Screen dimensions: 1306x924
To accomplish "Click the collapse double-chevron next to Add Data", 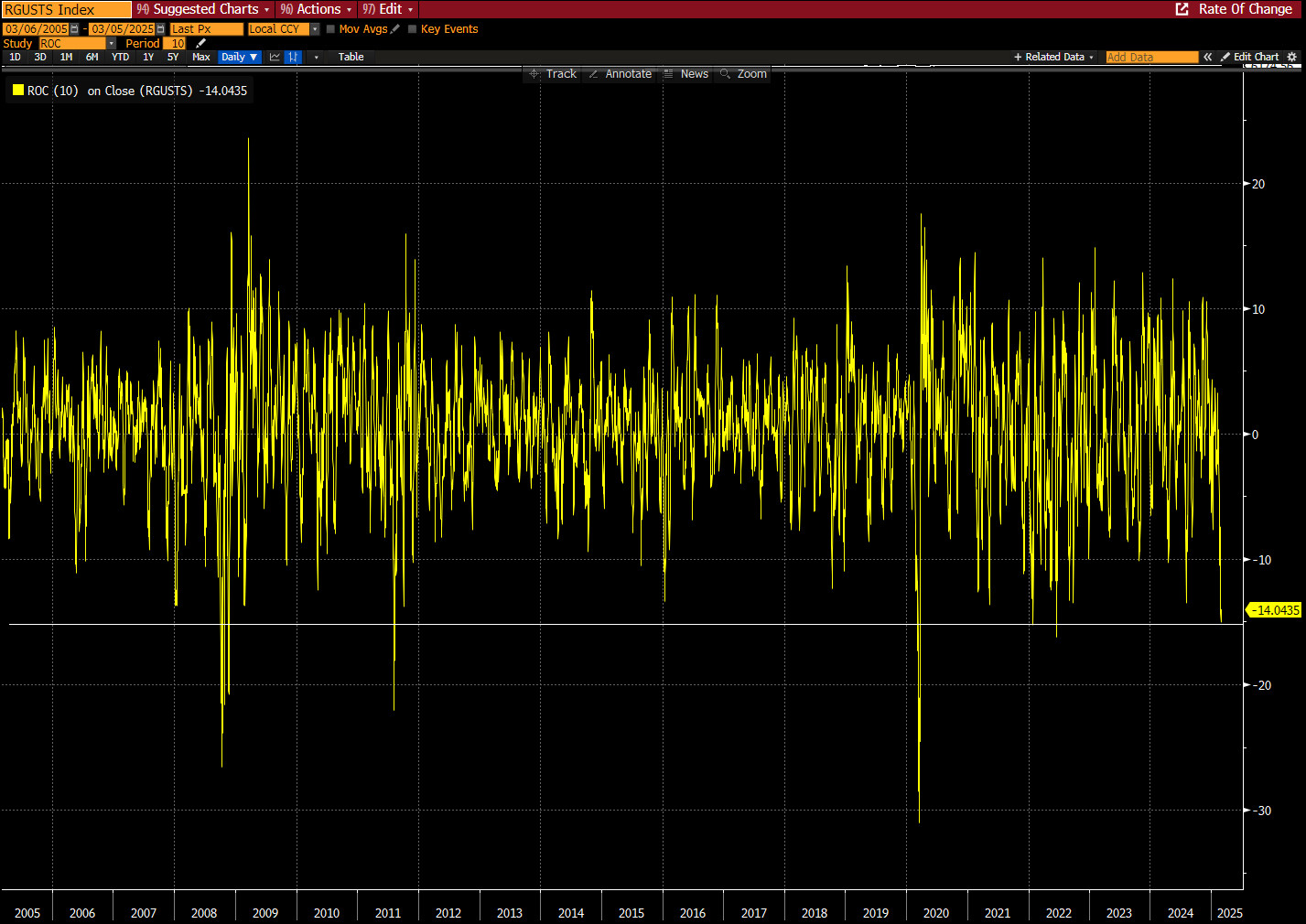I will [x=1208, y=57].
